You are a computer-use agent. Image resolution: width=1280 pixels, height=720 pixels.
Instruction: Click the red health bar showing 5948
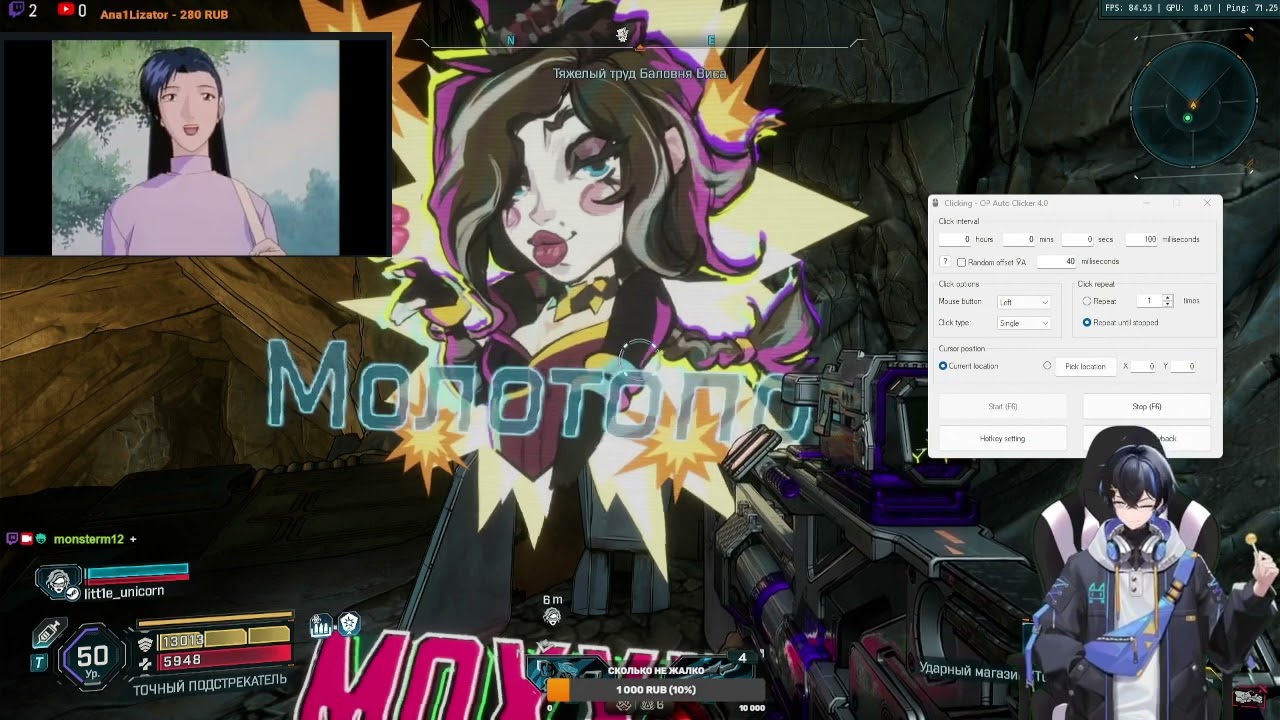point(225,659)
